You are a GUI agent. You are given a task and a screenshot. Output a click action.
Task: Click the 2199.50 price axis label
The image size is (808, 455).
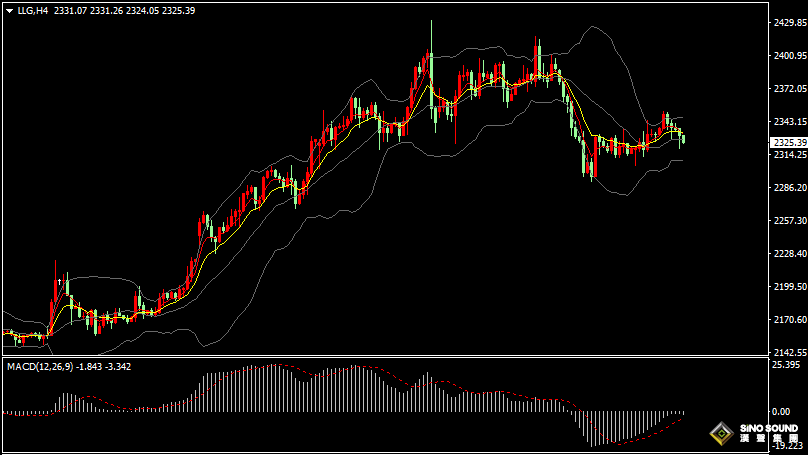(788, 287)
